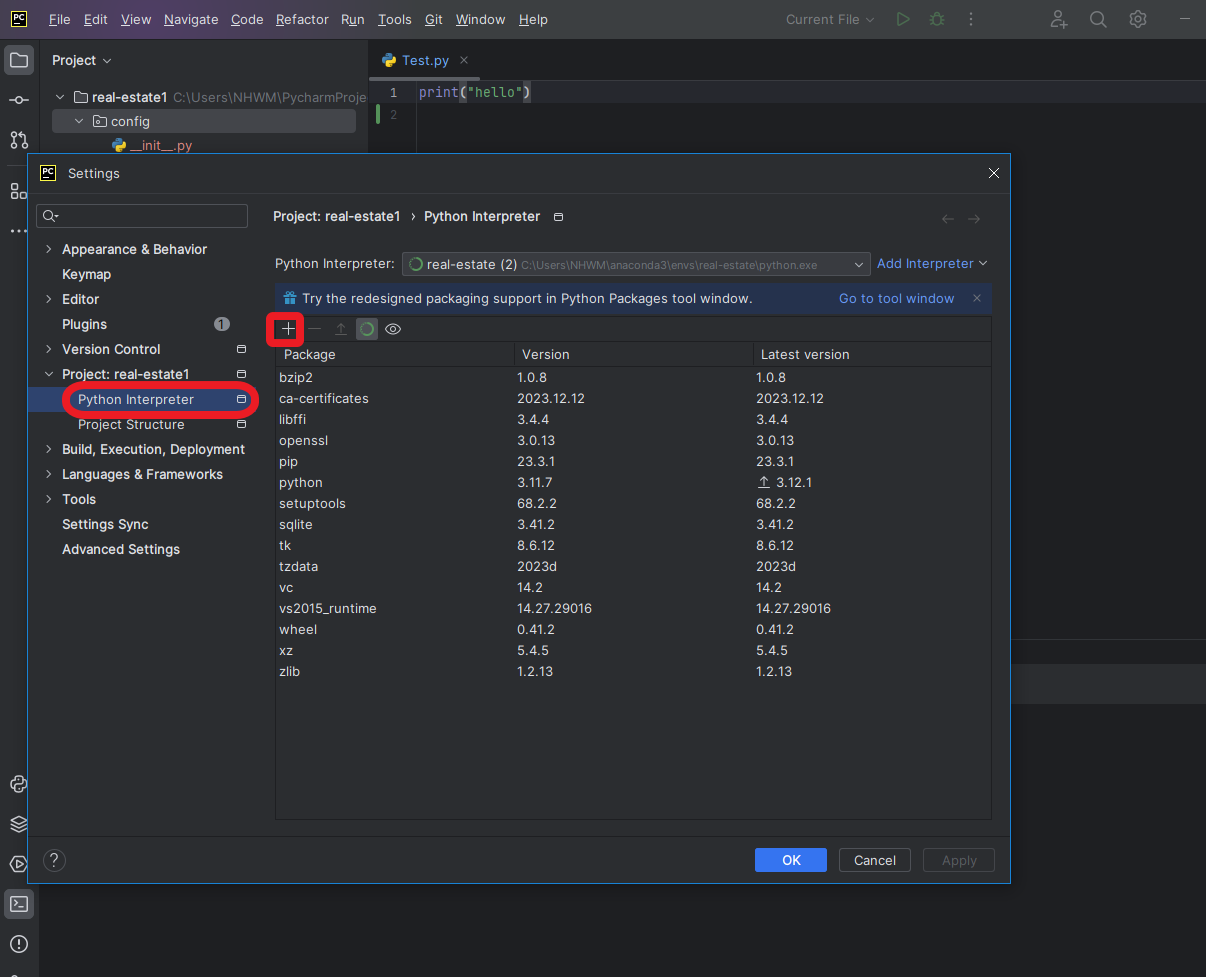This screenshot has height=977, width=1206.
Task: Open Search Everywhere magnifier icon
Action: point(1098,19)
